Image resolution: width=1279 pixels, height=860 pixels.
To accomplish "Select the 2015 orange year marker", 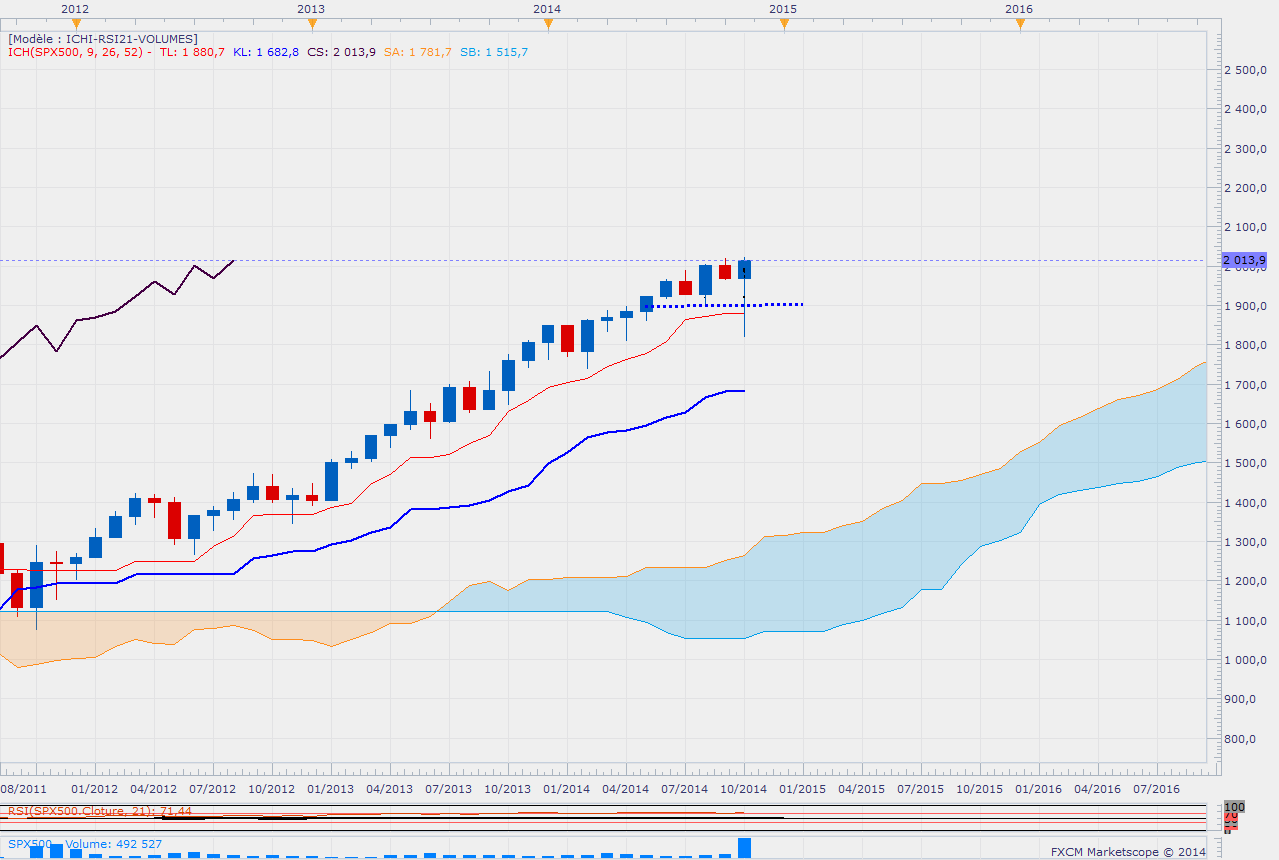I will click(x=783, y=24).
